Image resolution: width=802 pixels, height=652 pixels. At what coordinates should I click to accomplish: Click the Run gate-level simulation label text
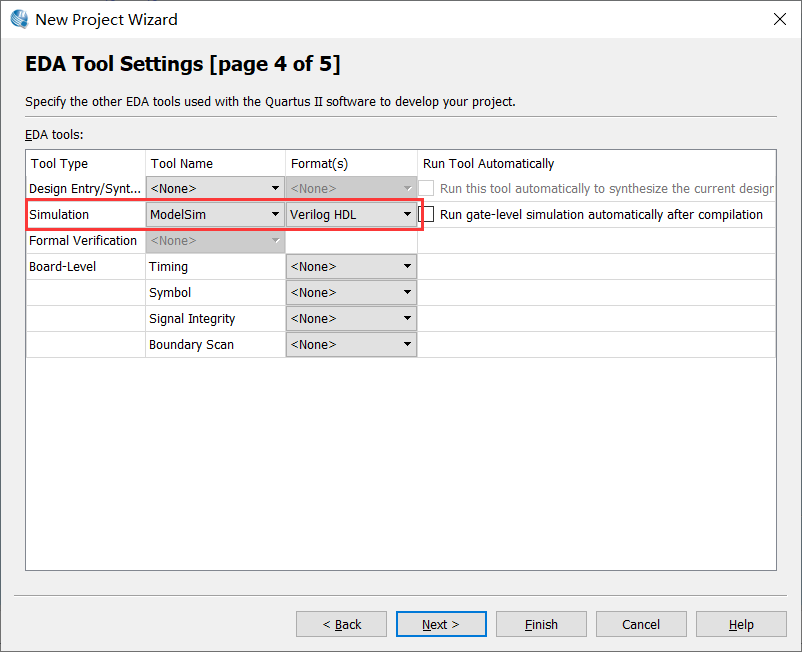[601, 214]
